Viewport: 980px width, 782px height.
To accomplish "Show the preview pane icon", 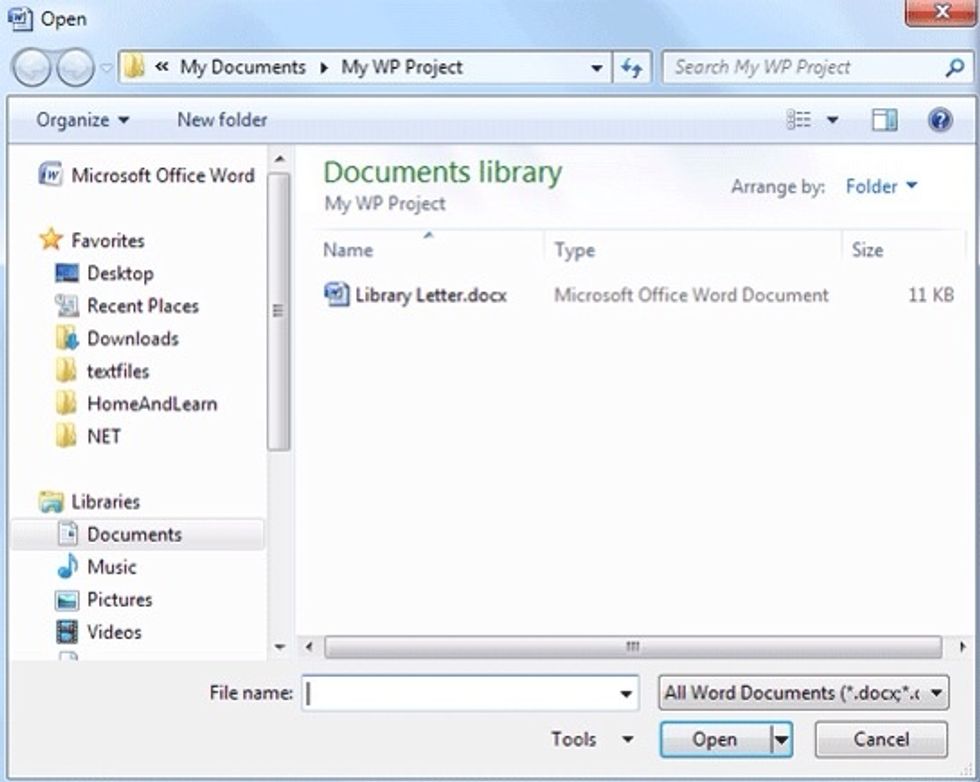I will tap(884, 120).
